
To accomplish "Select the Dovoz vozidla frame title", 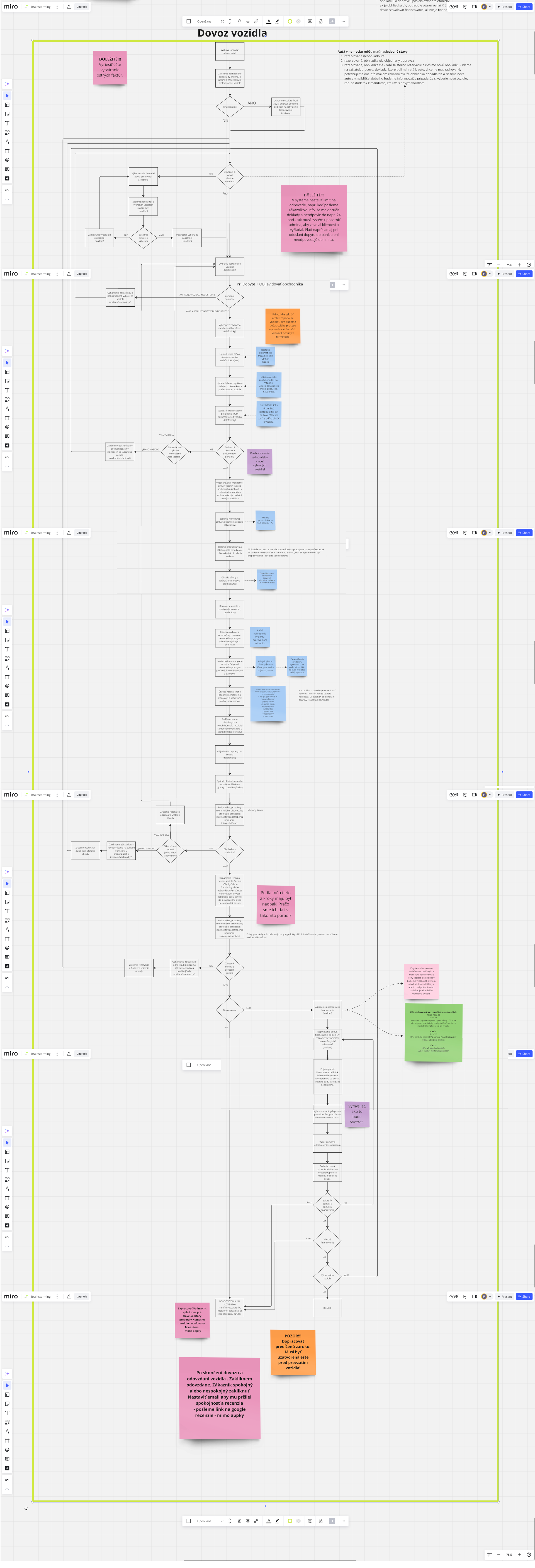I will pos(232,33).
